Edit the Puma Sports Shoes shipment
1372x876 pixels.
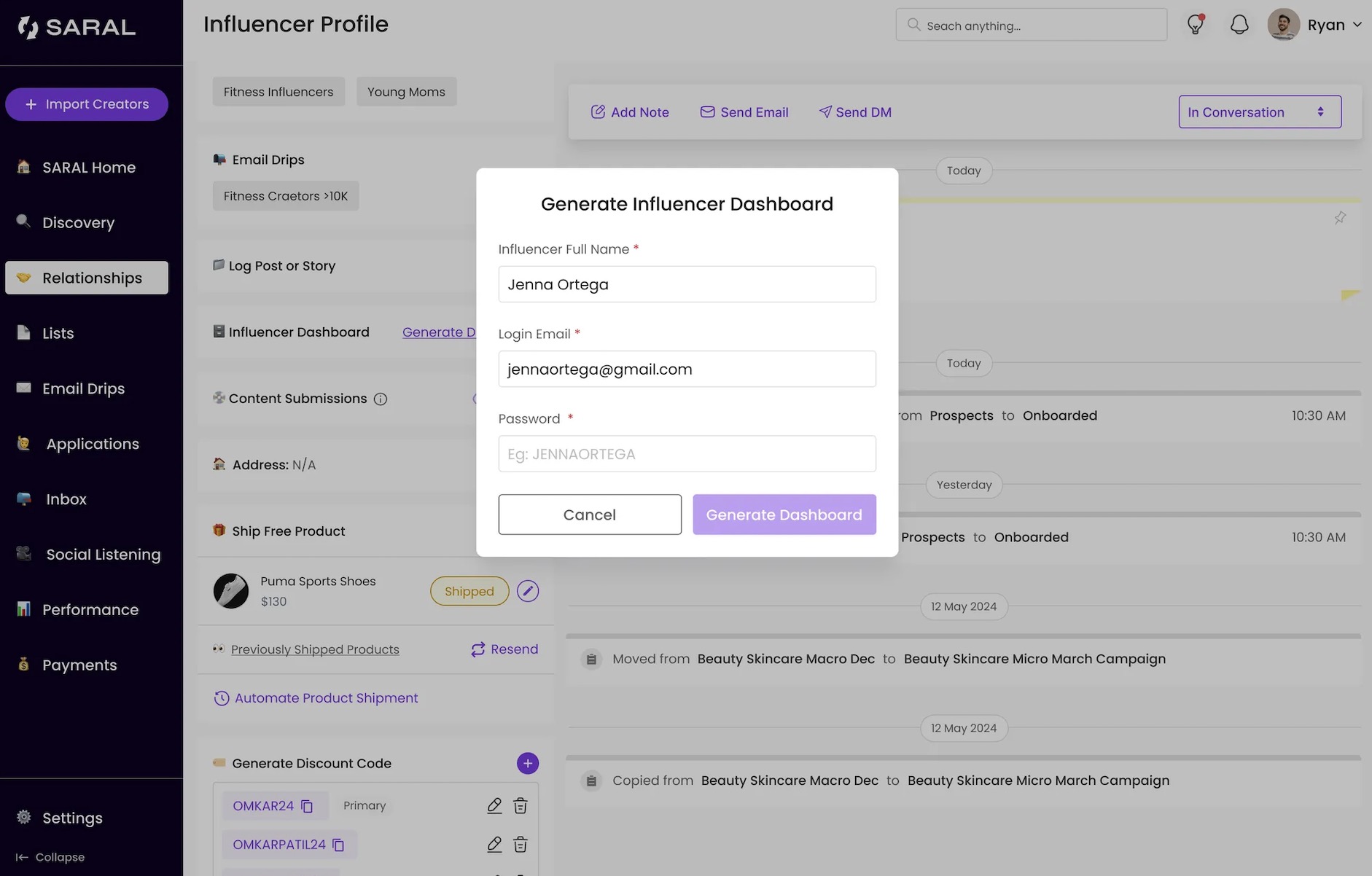(528, 591)
